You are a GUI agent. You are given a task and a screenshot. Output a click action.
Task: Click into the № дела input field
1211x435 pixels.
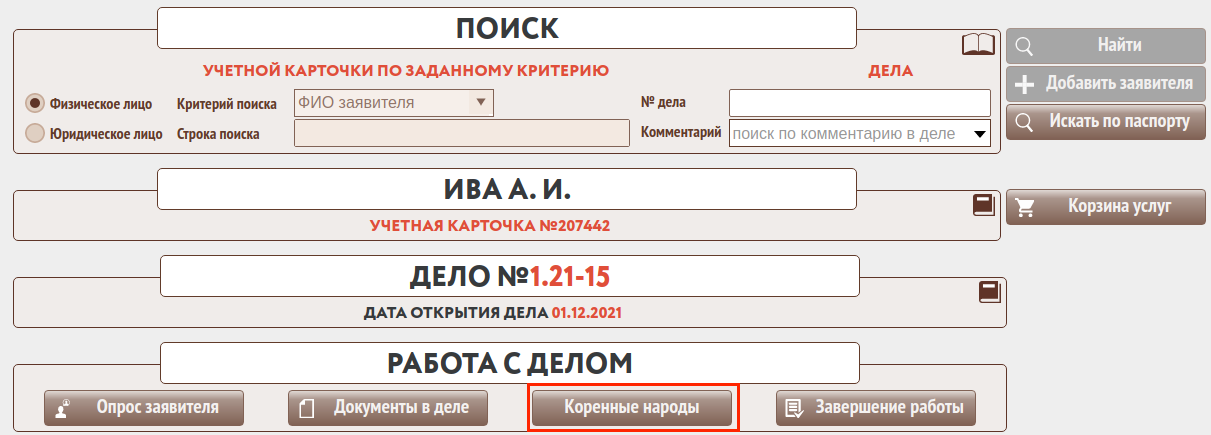point(859,102)
